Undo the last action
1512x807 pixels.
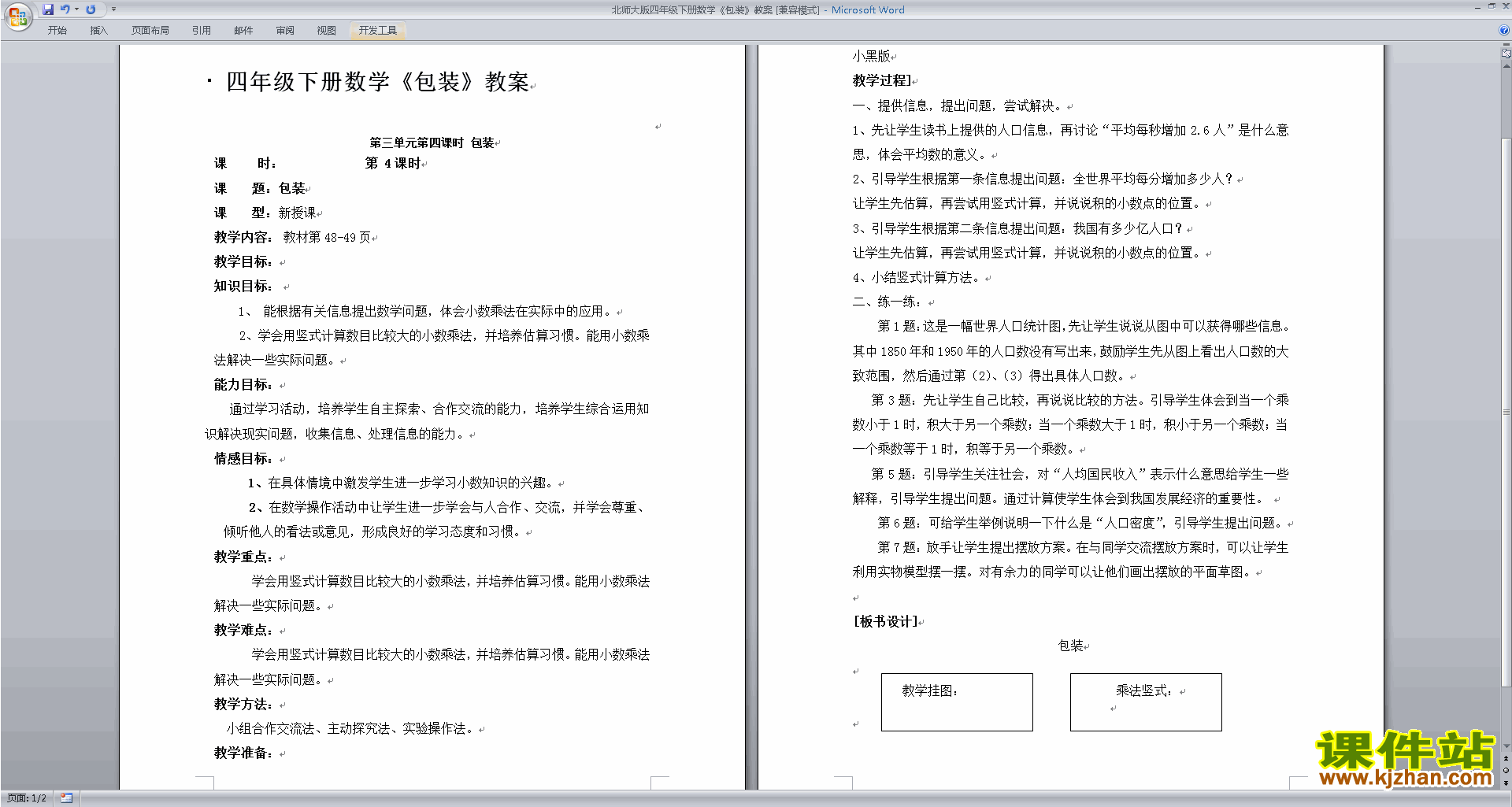[65, 9]
